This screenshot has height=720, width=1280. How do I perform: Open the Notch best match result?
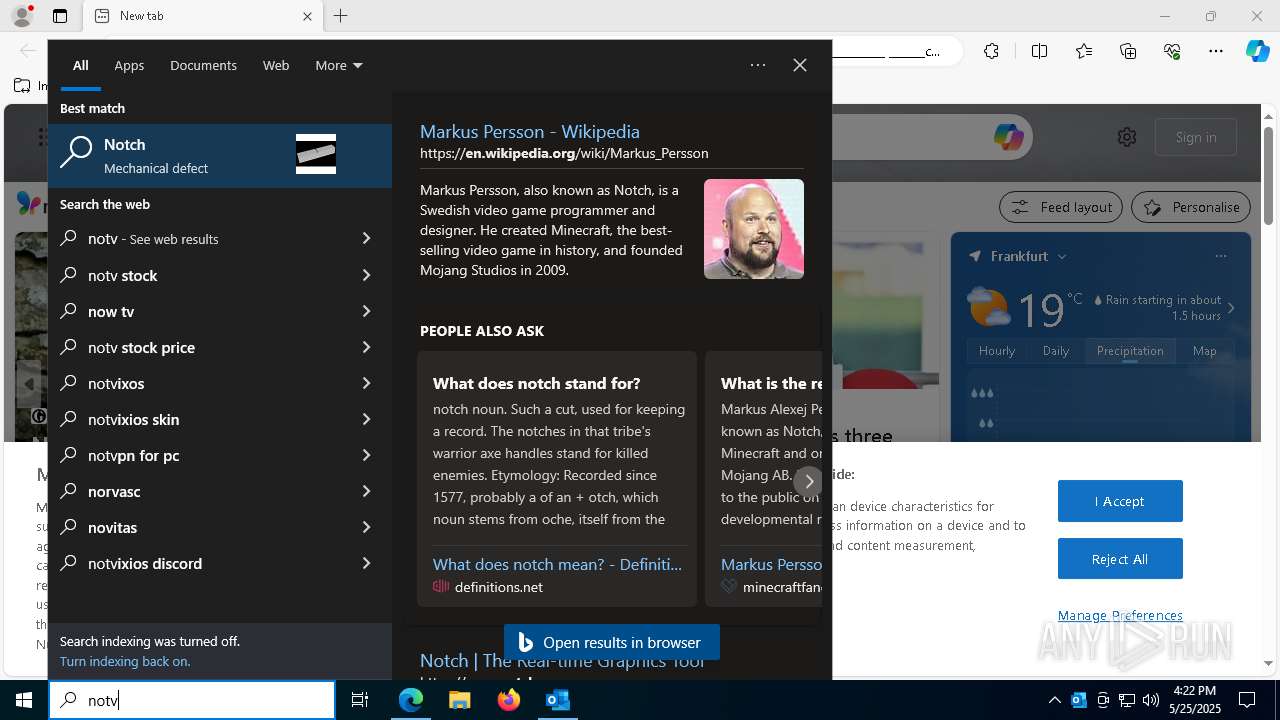tap(220, 155)
